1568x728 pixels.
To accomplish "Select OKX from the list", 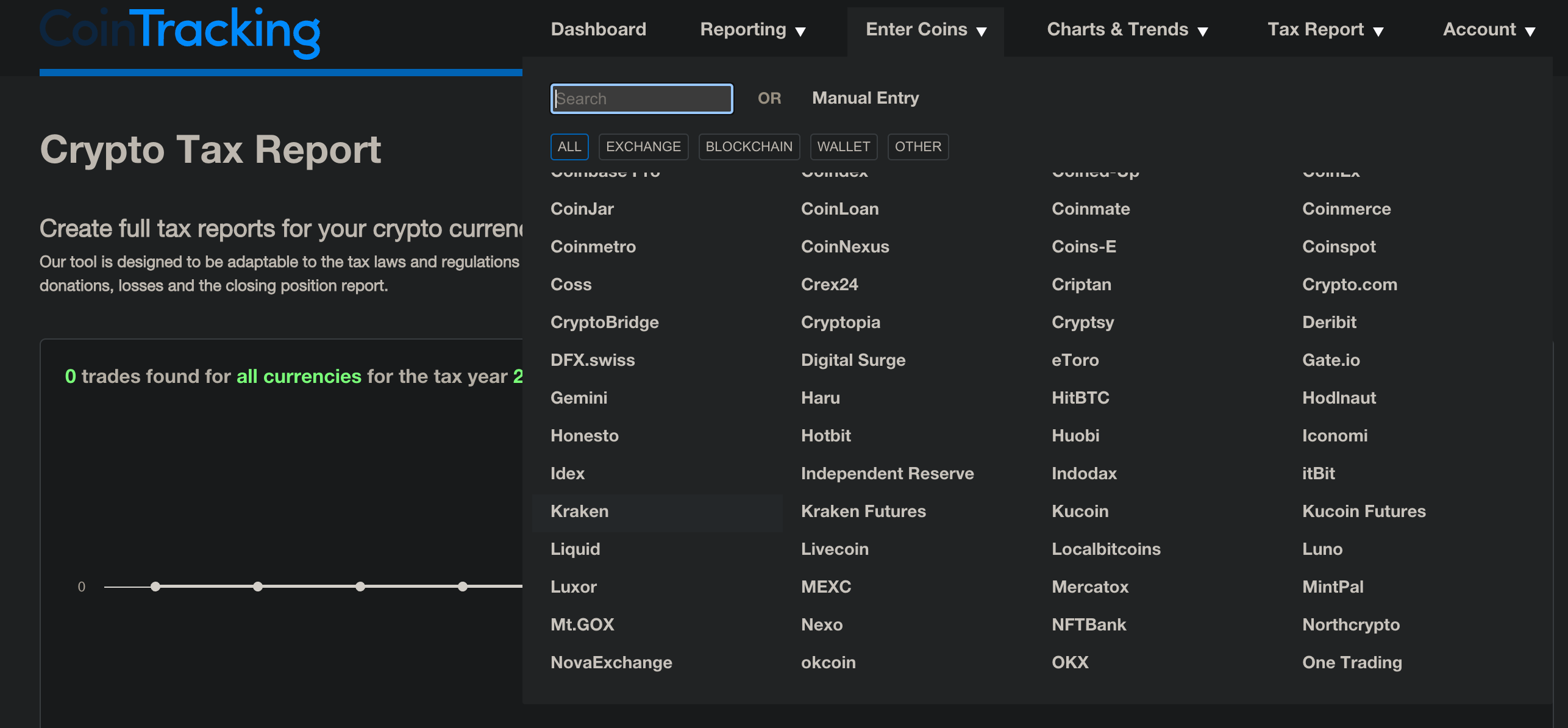I will (x=1069, y=663).
